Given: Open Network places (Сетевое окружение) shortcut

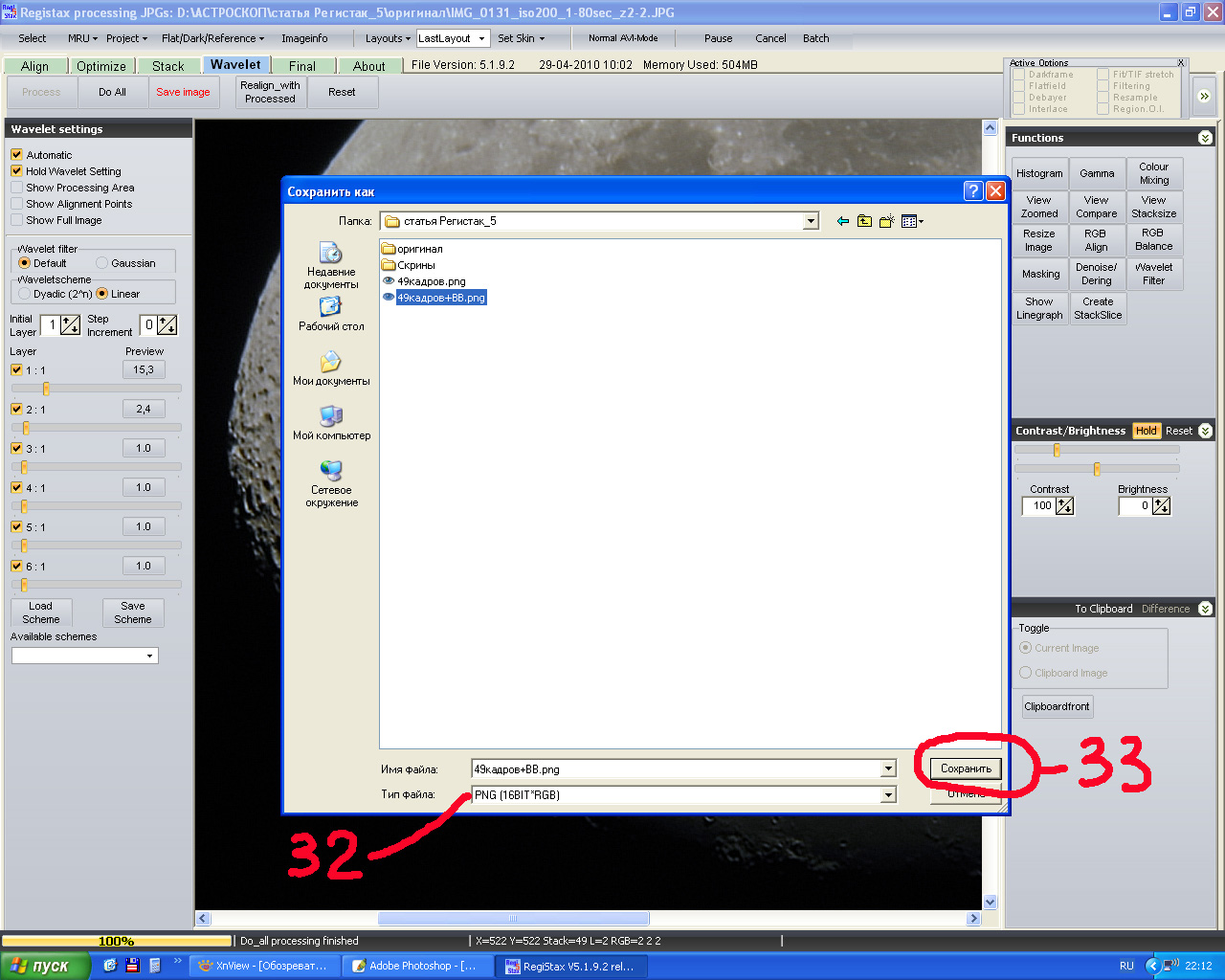Looking at the screenshot, I should 331,482.
